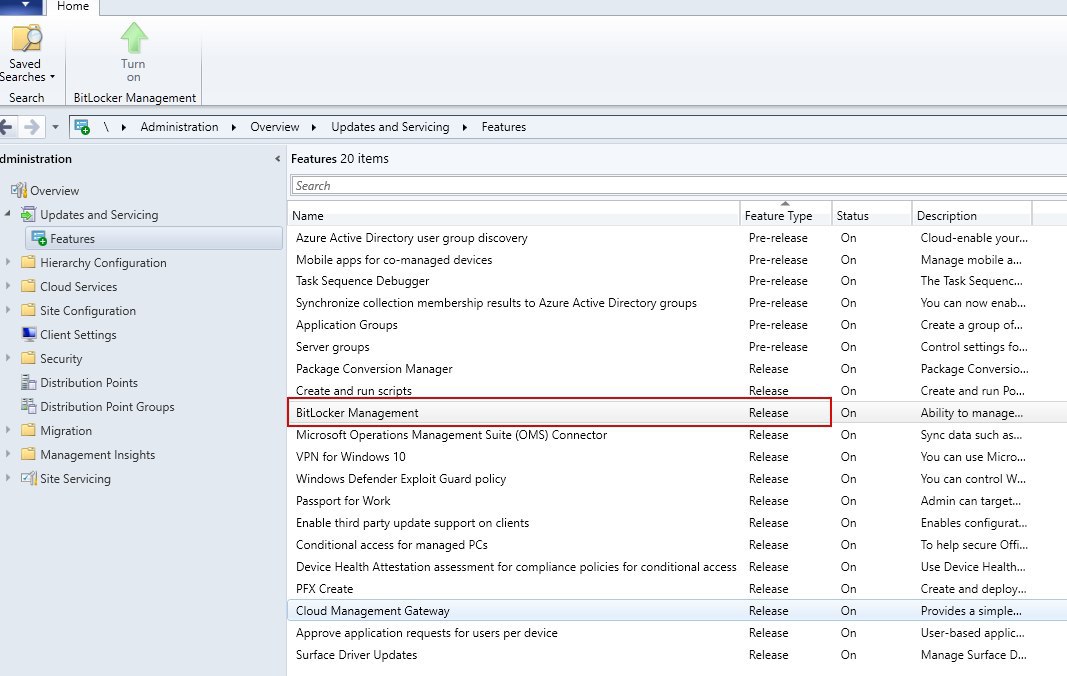Viewport: 1067px width, 676px height.
Task: Select the Features tree node
Action: tap(154, 238)
